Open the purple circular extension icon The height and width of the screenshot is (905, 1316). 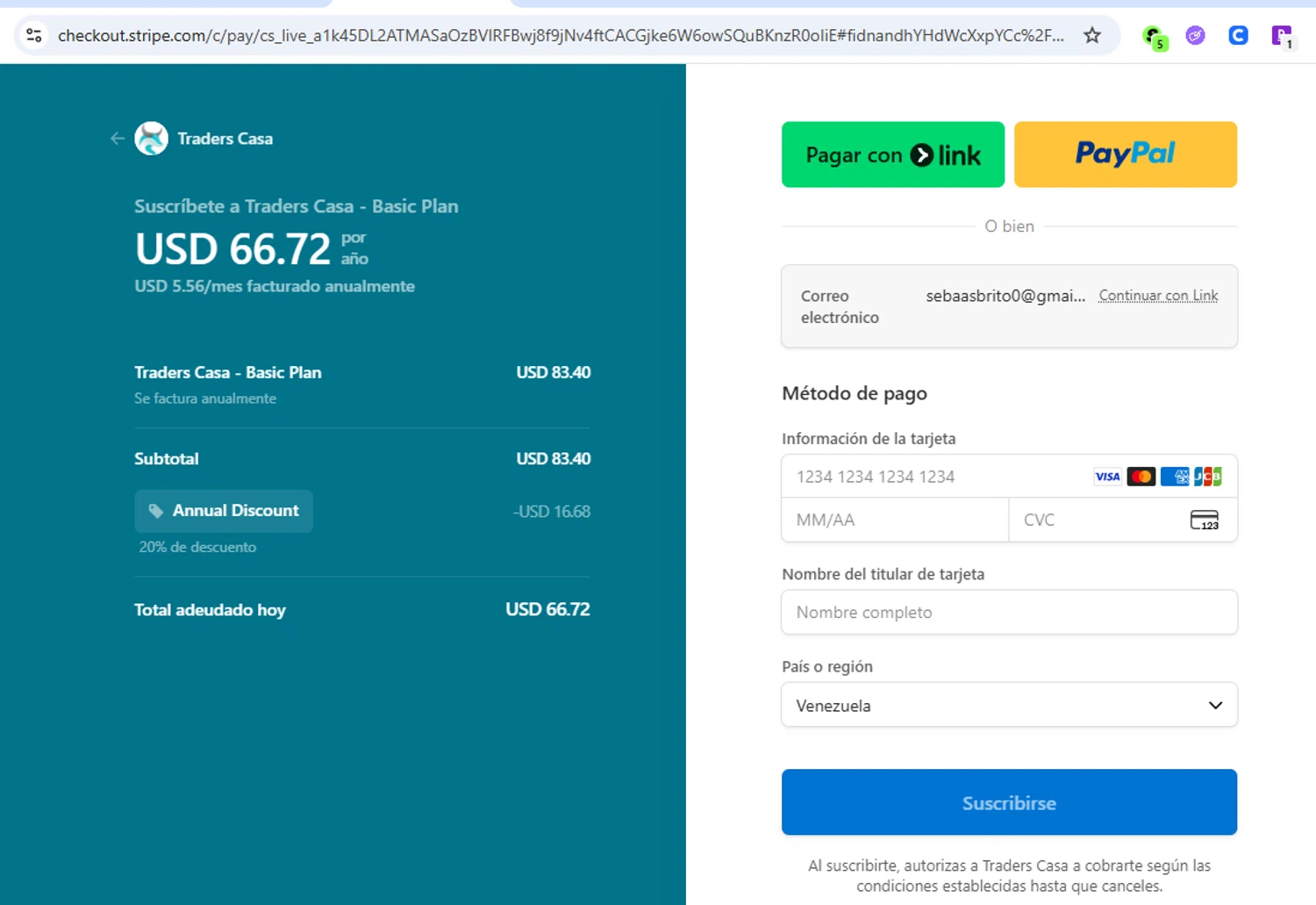click(x=1195, y=35)
